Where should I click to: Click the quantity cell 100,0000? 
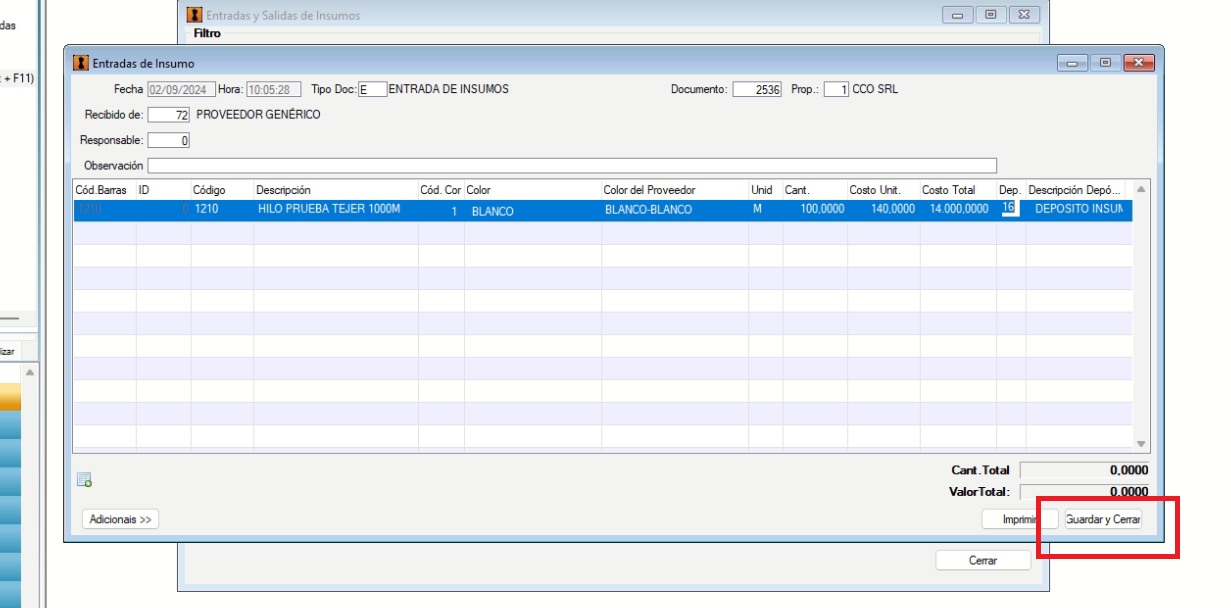tap(814, 210)
